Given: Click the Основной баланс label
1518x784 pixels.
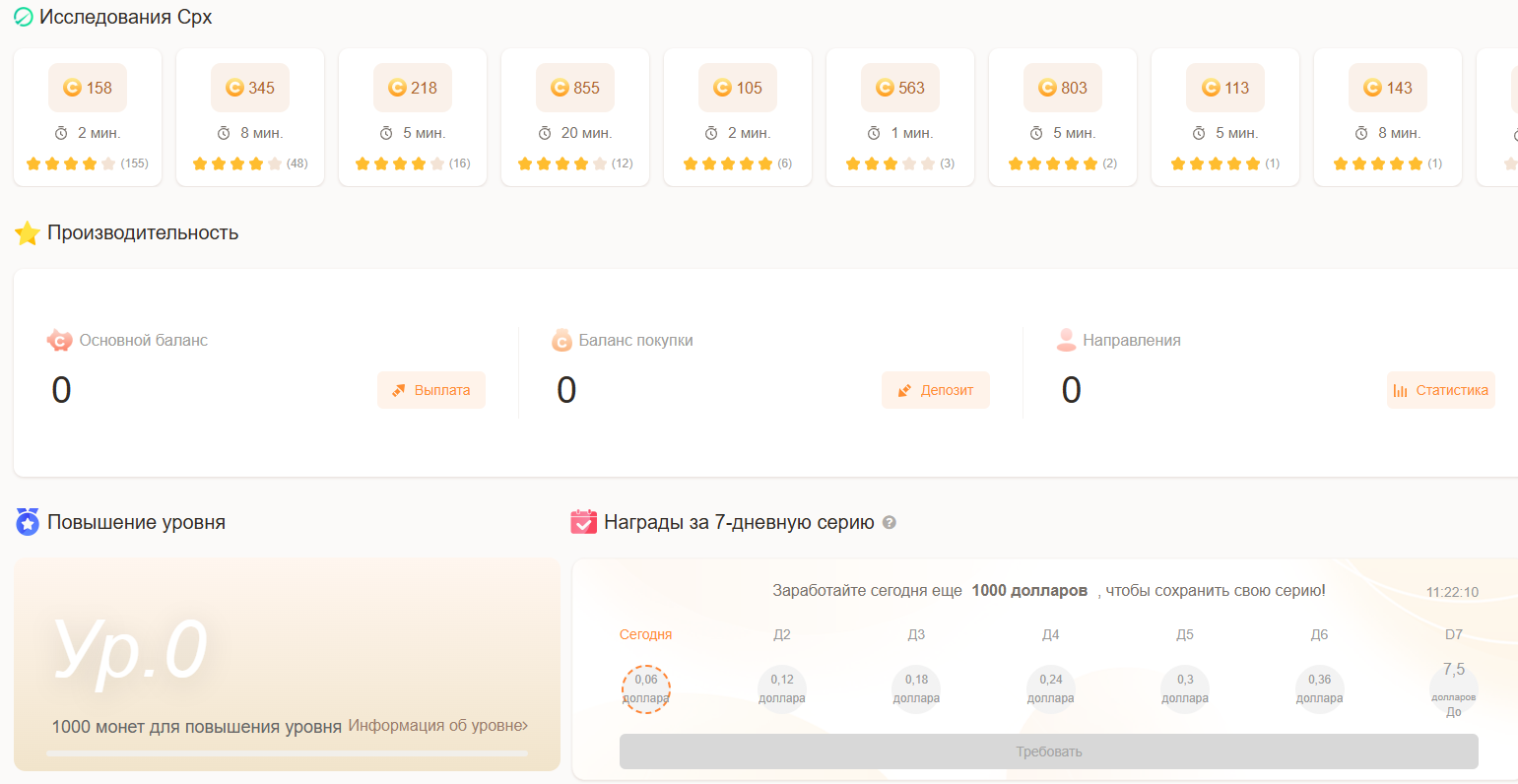Looking at the screenshot, I should click(144, 340).
